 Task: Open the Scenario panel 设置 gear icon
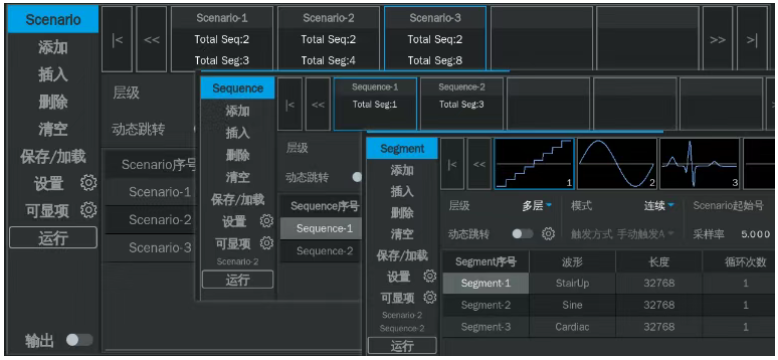89,183
